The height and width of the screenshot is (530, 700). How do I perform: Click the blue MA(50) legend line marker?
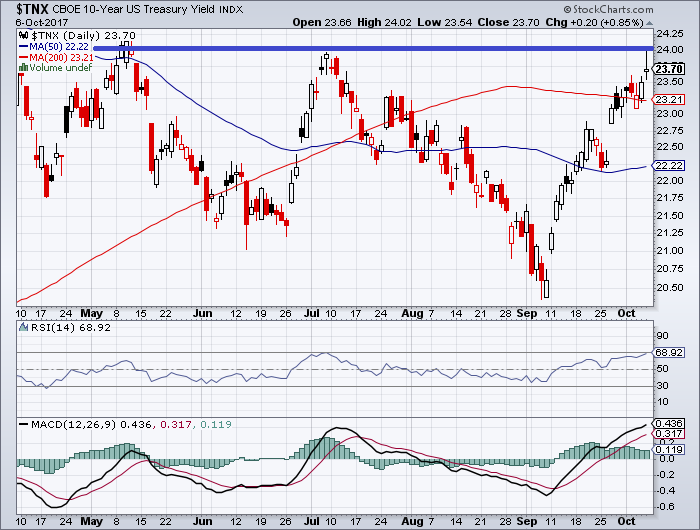click(22, 47)
